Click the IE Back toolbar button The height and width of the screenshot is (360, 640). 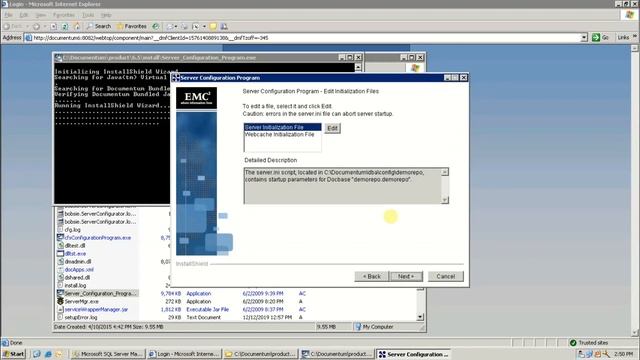[13, 26]
